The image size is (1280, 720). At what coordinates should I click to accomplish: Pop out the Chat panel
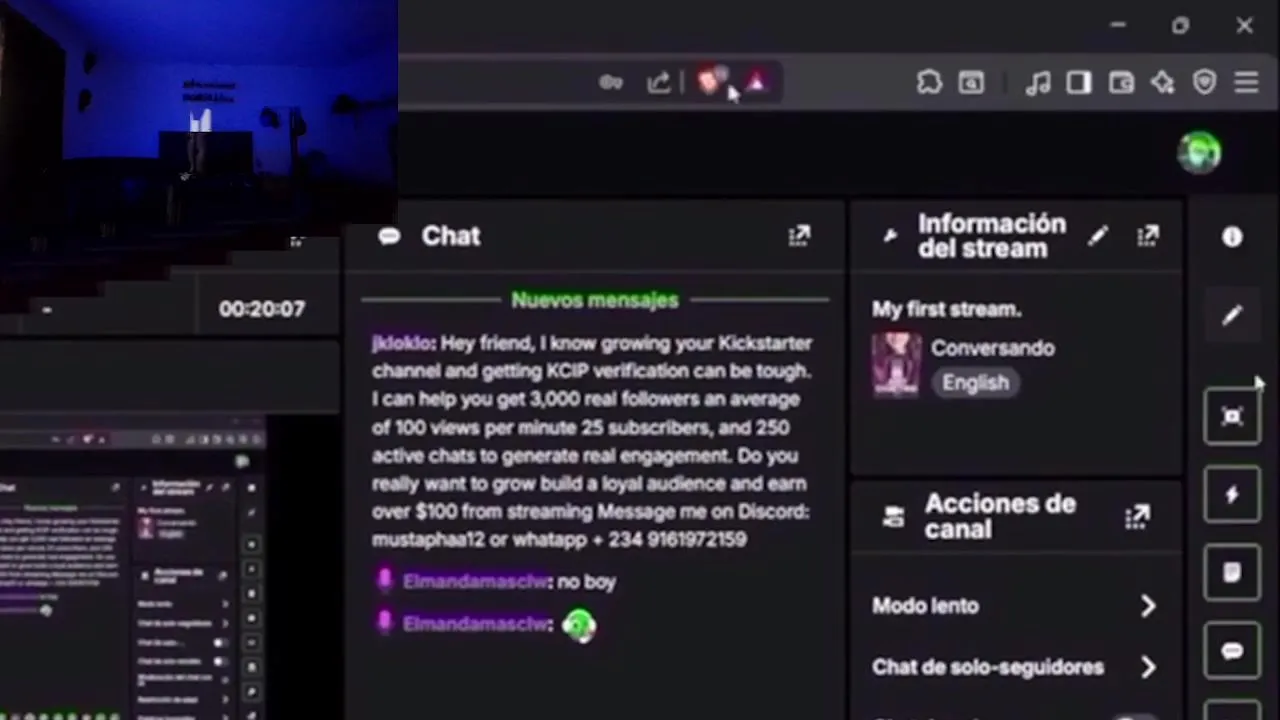tap(799, 236)
